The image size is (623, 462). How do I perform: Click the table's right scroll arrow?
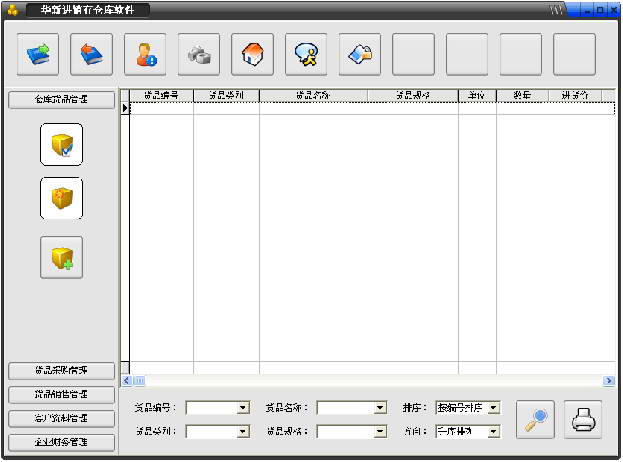click(x=609, y=381)
